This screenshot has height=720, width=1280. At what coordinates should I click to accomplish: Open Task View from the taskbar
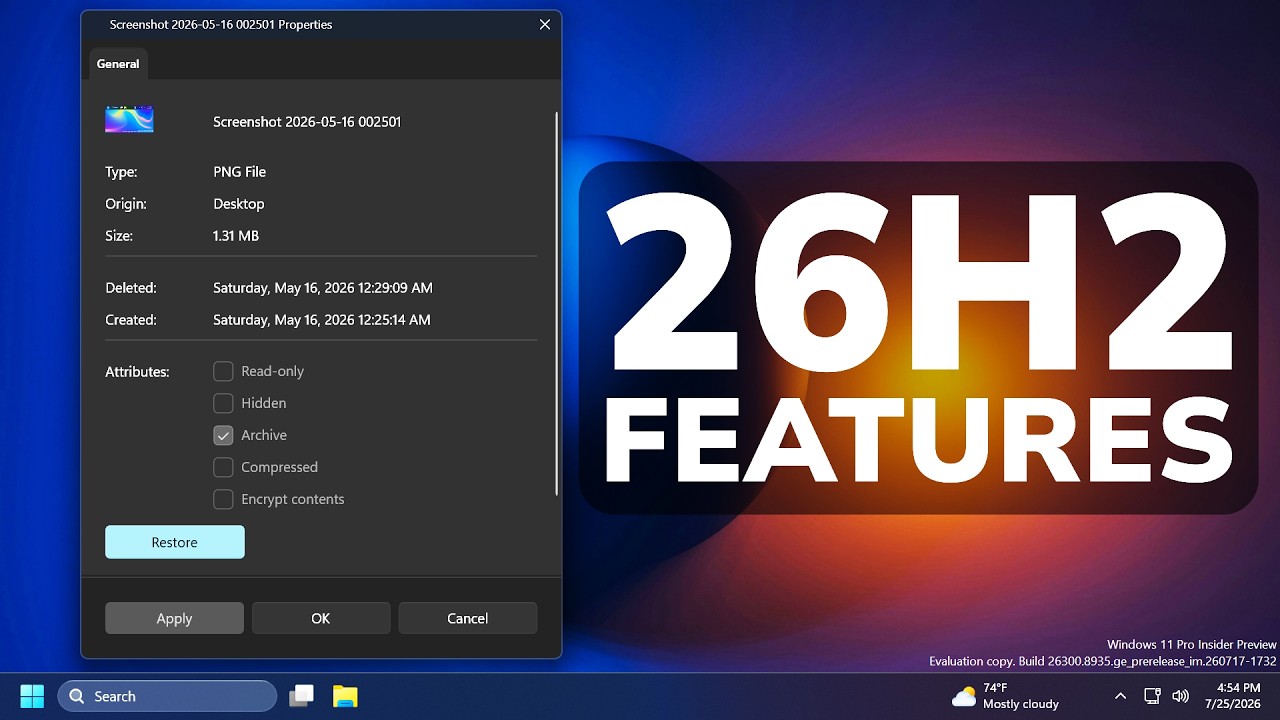(x=302, y=696)
